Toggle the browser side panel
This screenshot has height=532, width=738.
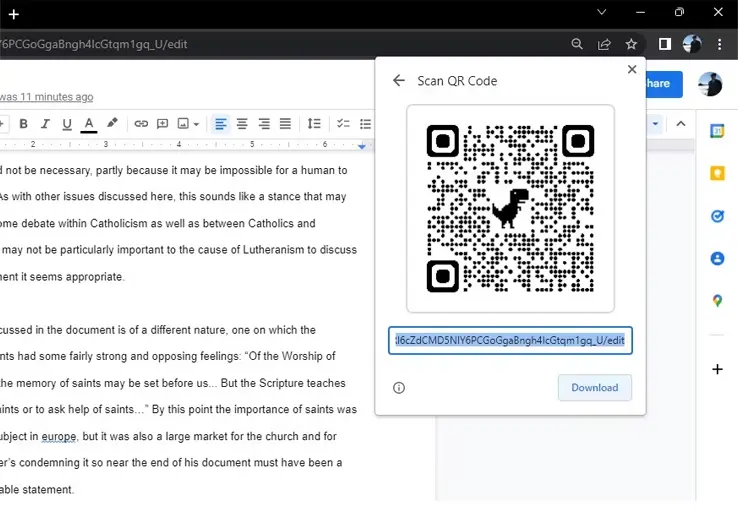coord(665,44)
